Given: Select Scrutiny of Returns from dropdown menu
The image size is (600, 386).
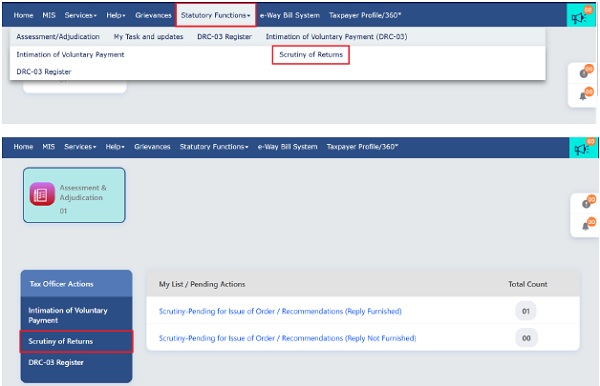Looking at the screenshot, I should [311, 55].
